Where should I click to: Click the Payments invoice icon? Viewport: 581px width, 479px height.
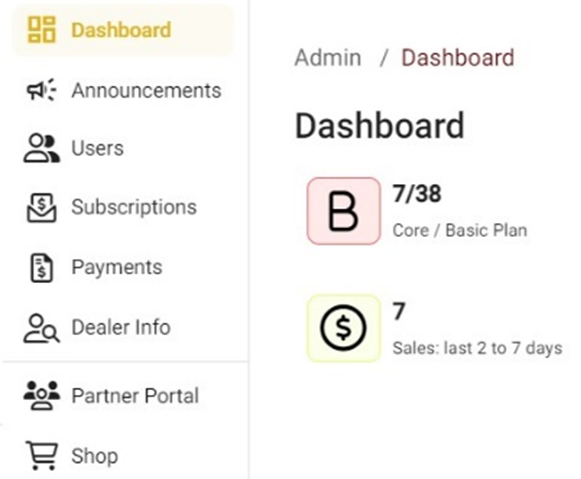pos(42,267)
